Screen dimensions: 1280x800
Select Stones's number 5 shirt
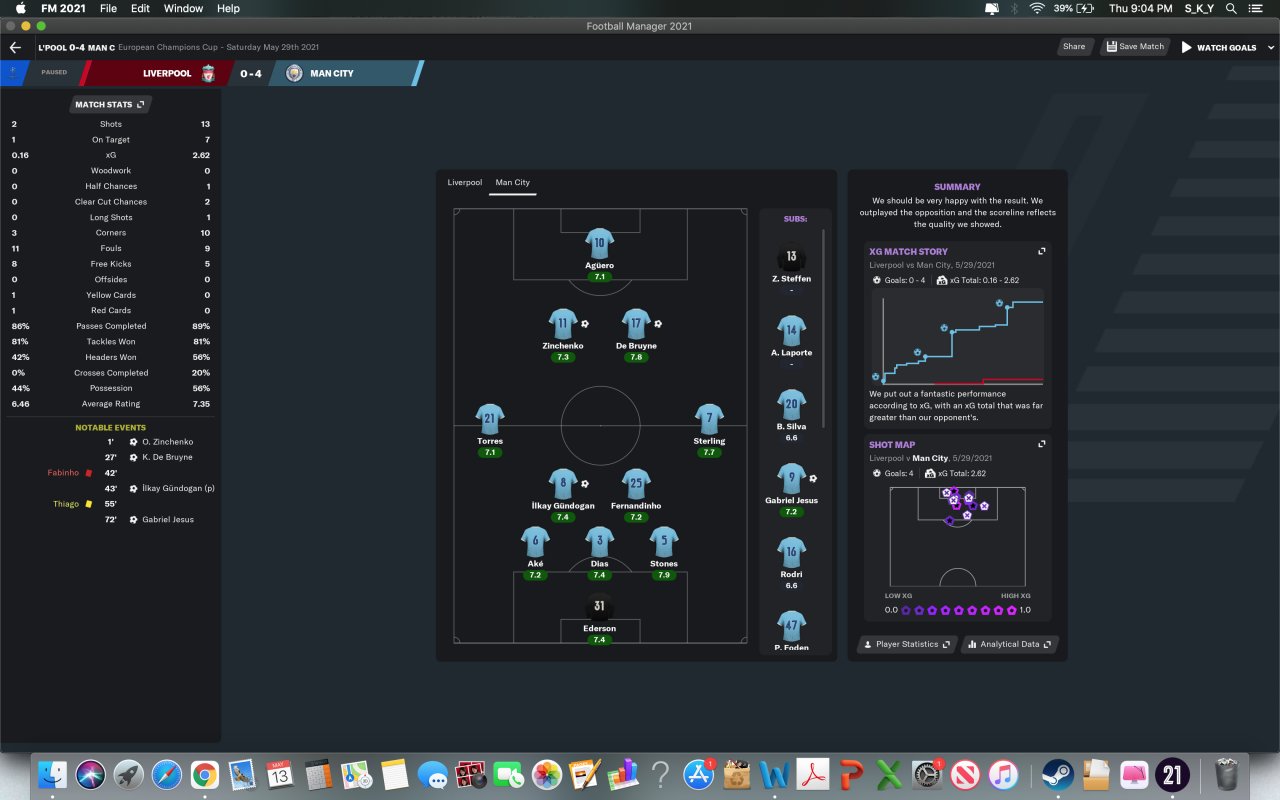tap(664, 542)
